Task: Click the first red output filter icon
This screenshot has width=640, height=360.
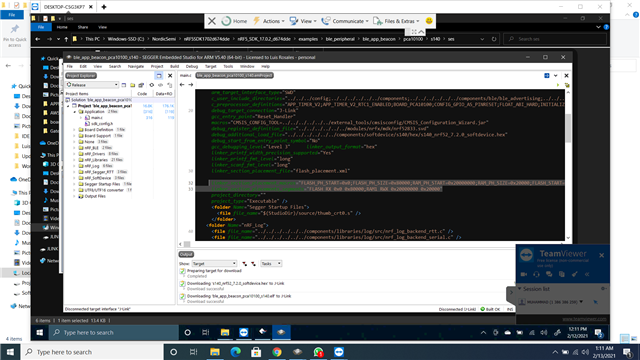Action: click(x=244, y=264)
